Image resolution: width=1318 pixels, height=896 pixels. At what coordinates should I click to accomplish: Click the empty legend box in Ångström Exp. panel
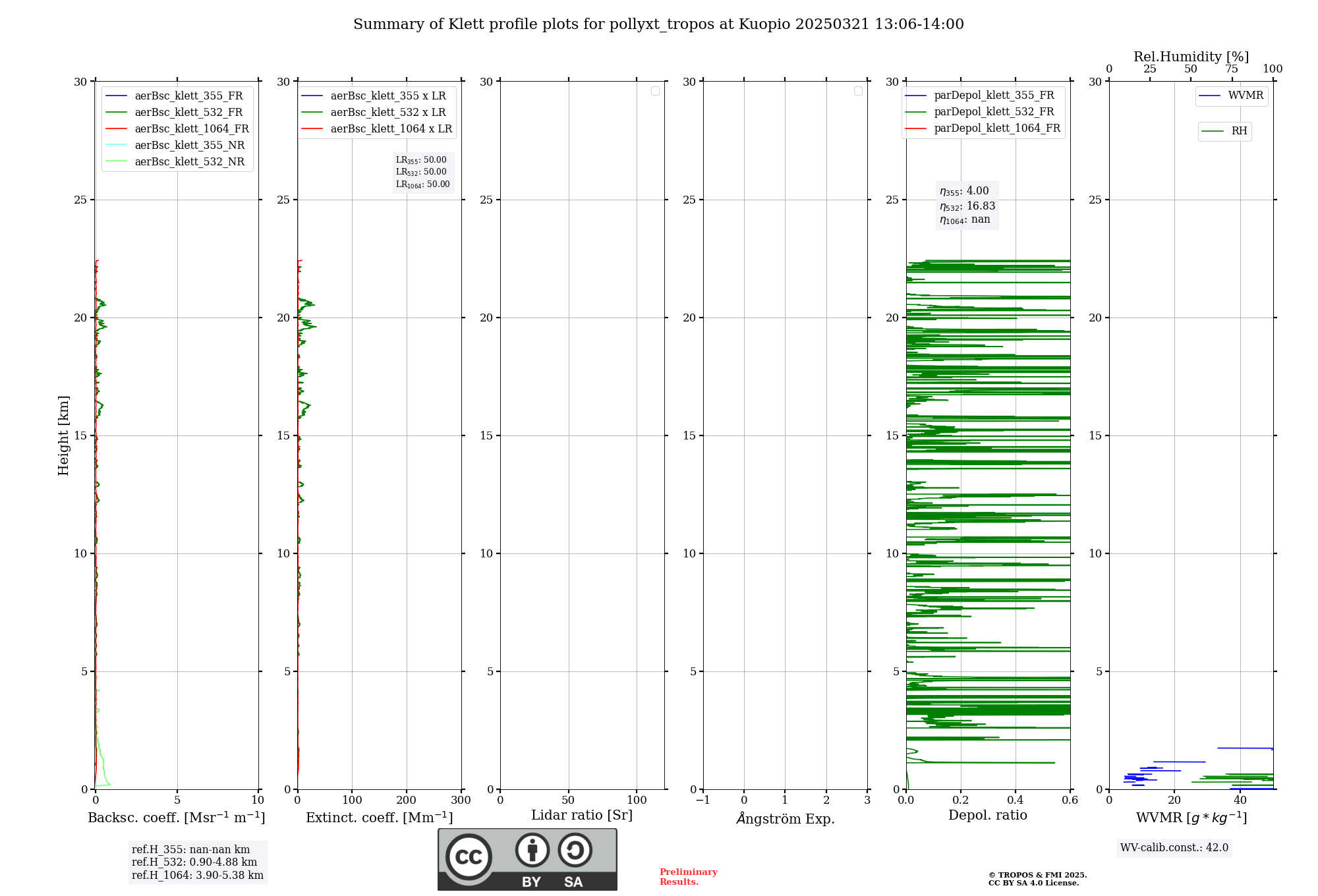[x=858, y=91]
